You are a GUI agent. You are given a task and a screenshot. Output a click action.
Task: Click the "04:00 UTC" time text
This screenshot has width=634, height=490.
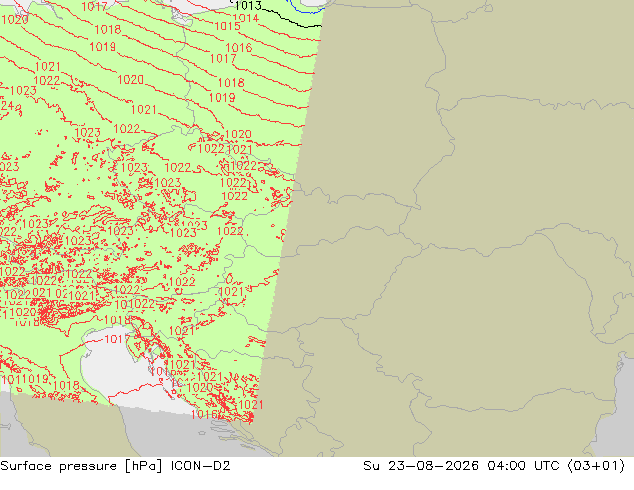[523, 466]
